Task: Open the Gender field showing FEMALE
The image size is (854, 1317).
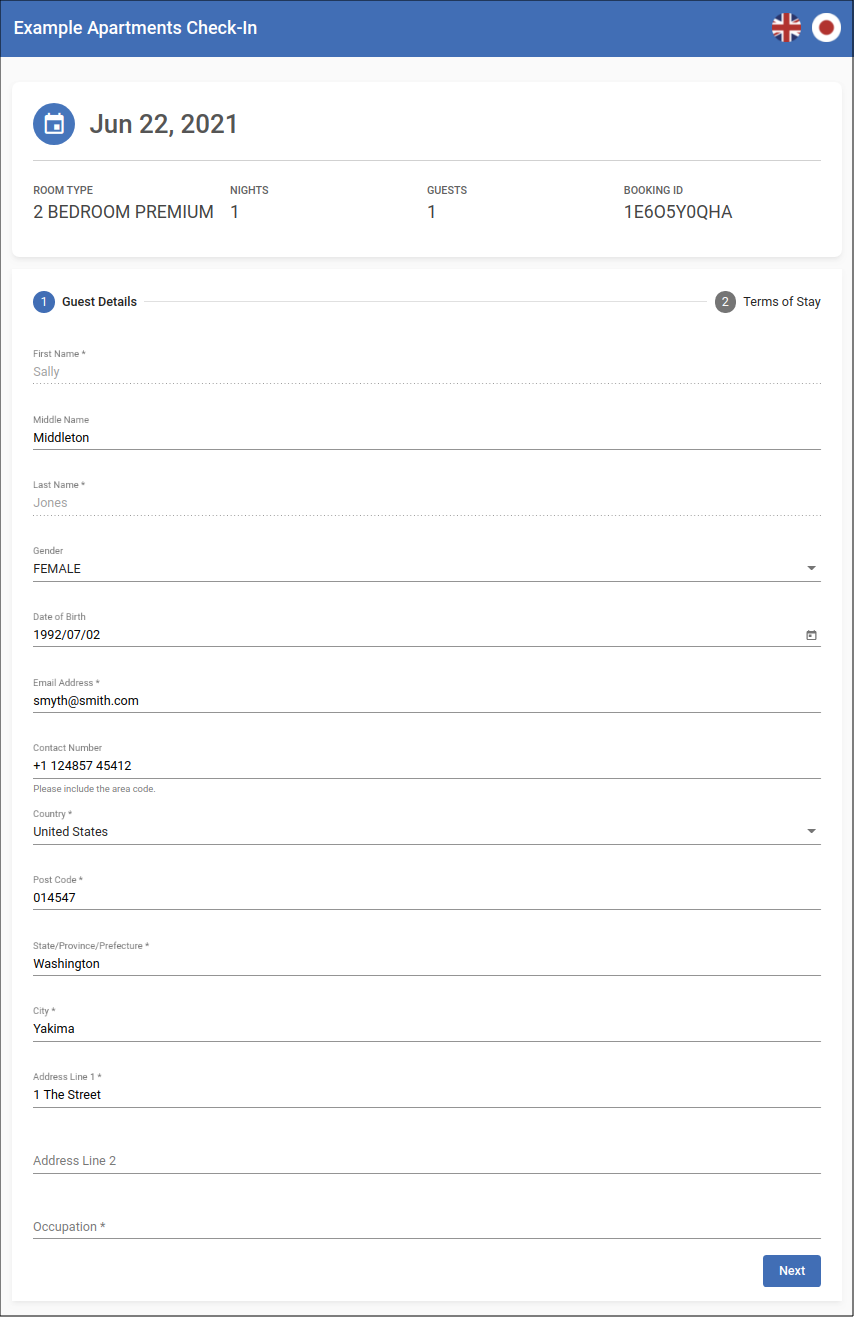Action: tap(400, 569)
